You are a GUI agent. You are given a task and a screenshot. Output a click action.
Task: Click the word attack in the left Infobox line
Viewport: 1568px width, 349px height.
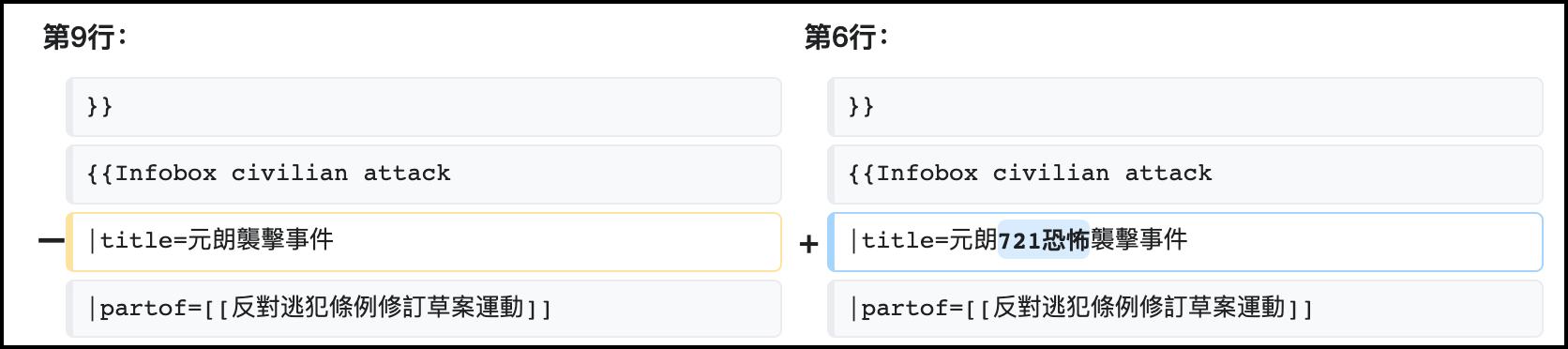pyautogui.click(x=407, y=174)
